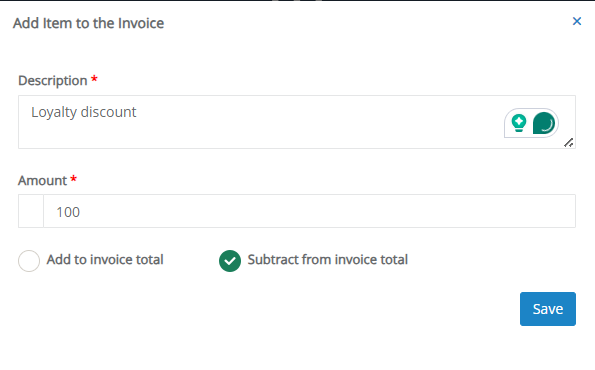Click the red asterisk beside Description
This screenshot has height=370, width=595.
click(x=94, y=79)
